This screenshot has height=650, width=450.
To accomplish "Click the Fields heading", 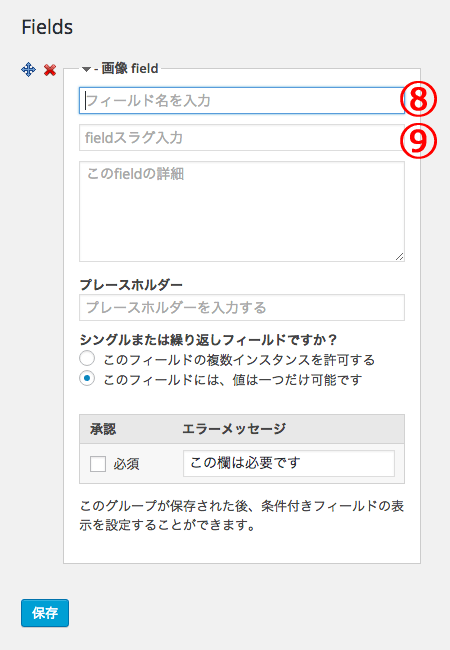I will [x=47, y=27].
